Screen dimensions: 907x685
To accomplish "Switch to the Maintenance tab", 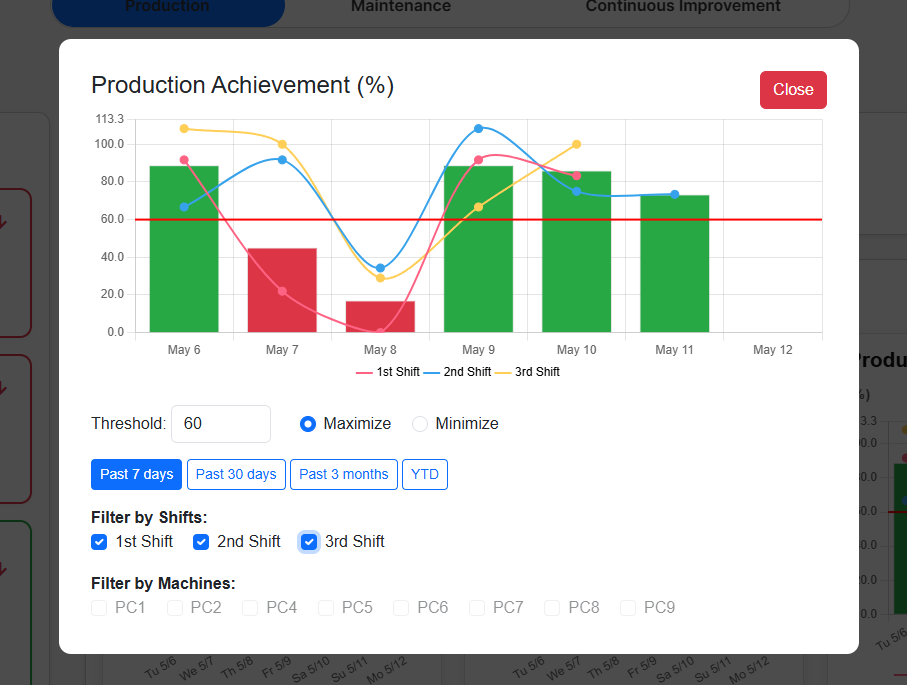I will (401, 7).
